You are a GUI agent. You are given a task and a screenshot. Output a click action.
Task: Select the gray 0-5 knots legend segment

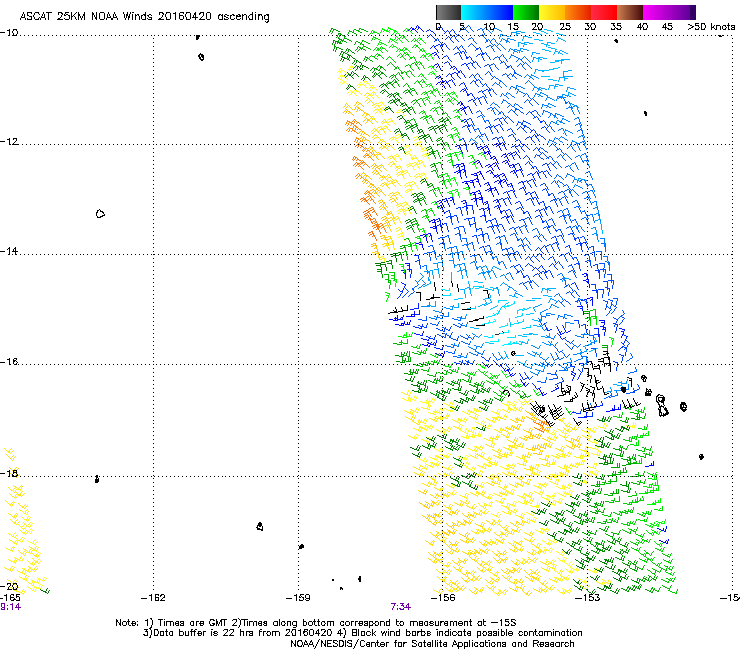pos(448,12)
